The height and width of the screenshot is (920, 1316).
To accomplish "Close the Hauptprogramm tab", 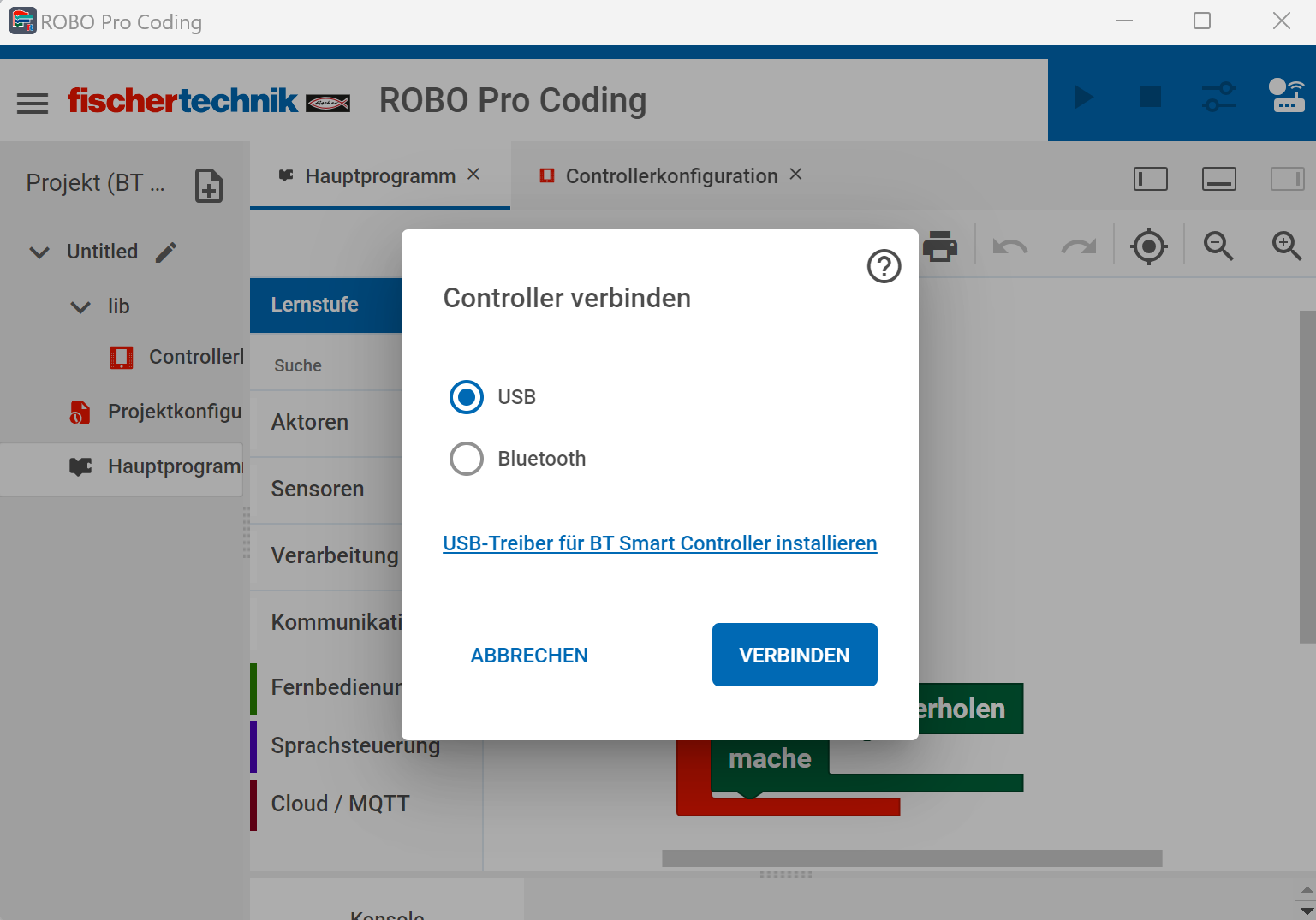I will (x=473, y=175).
